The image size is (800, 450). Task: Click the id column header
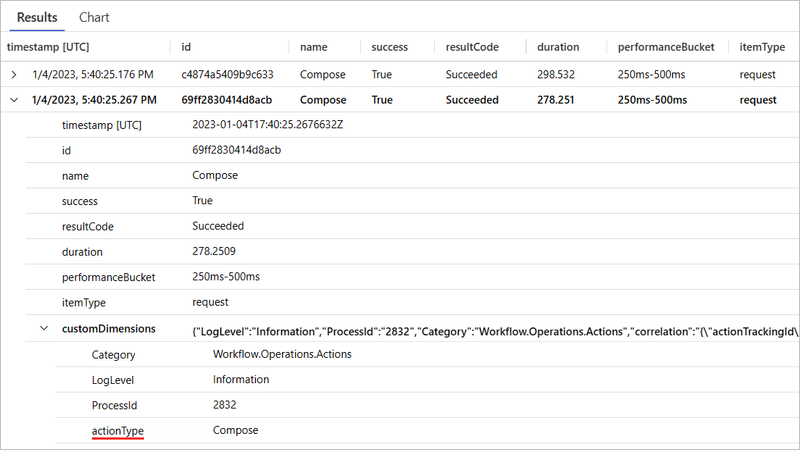pyautogui.click(x=186, y=47)
